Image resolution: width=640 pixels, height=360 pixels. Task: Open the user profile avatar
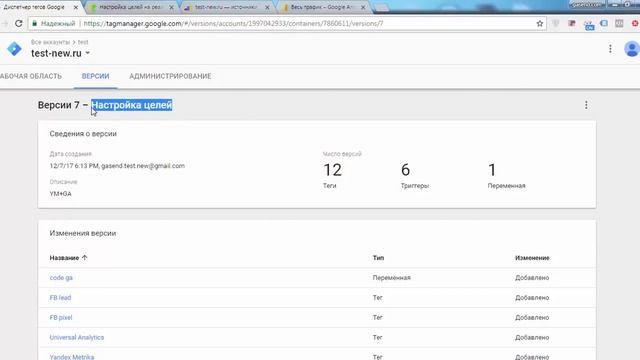point(632,49)
